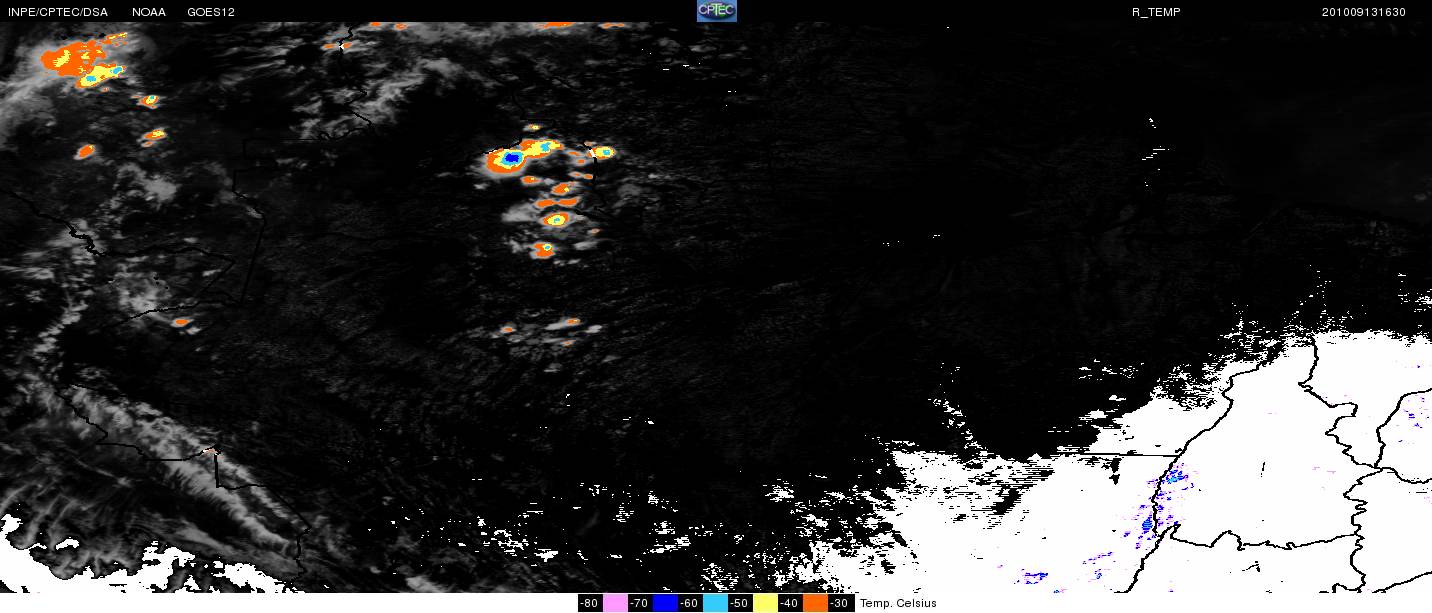Click the INPE/CPTEC/DSA header label

[57, 12]
